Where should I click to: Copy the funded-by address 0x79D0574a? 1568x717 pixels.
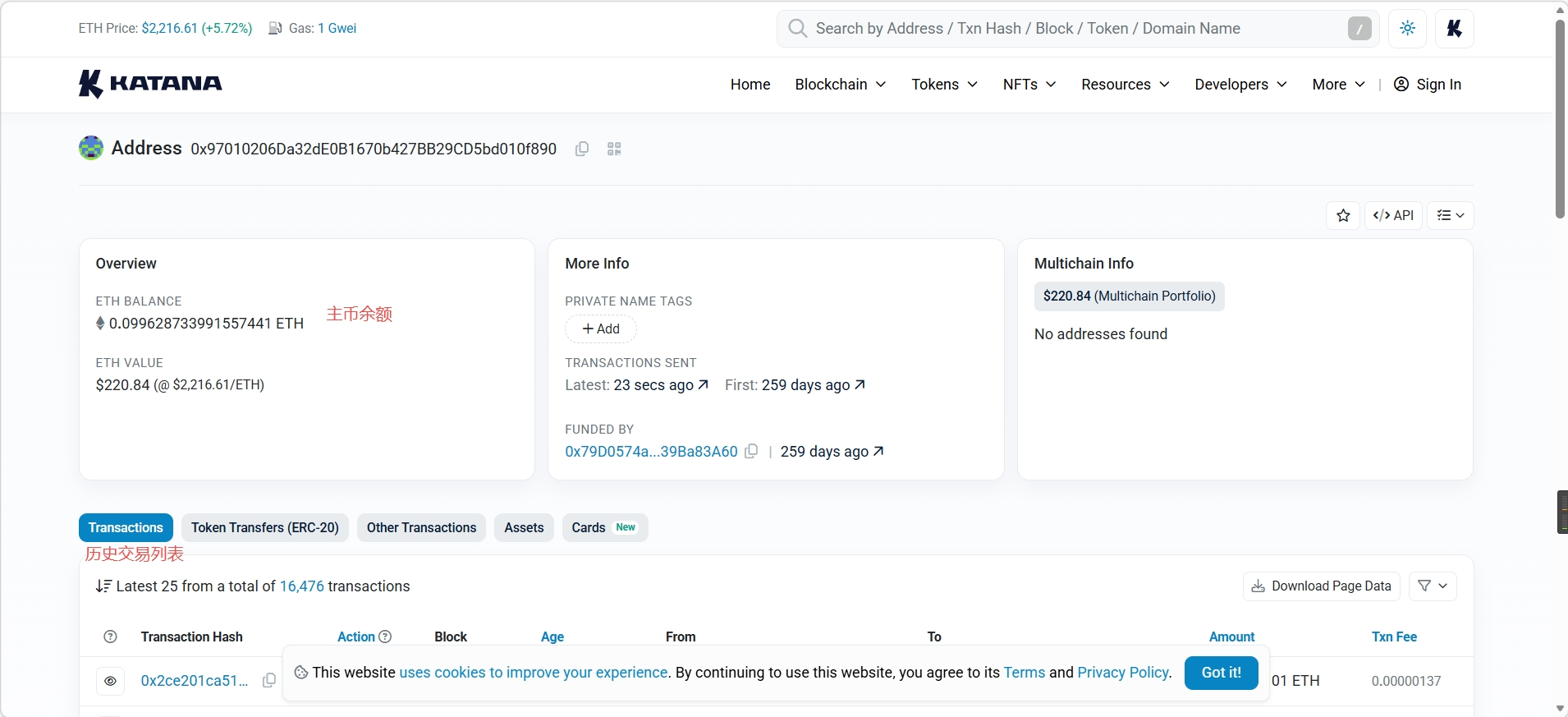751,452
